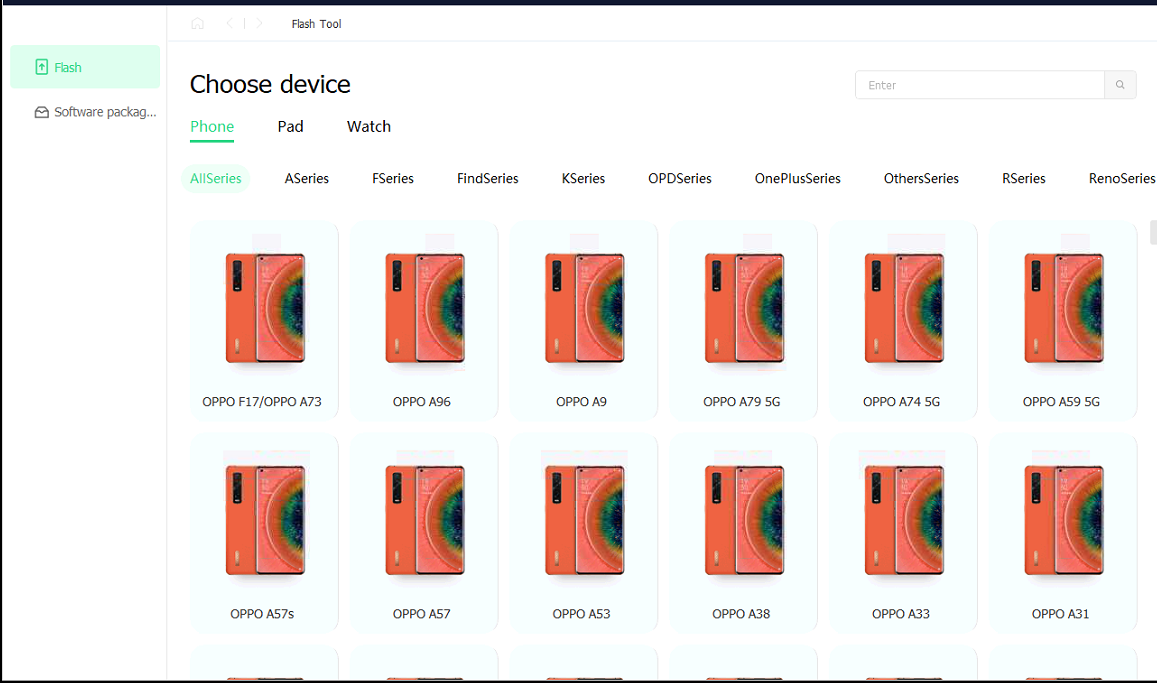Viewport: 1157px width, 683px height.
Task: Select the RSeries filter
Action: (1023, 178)
